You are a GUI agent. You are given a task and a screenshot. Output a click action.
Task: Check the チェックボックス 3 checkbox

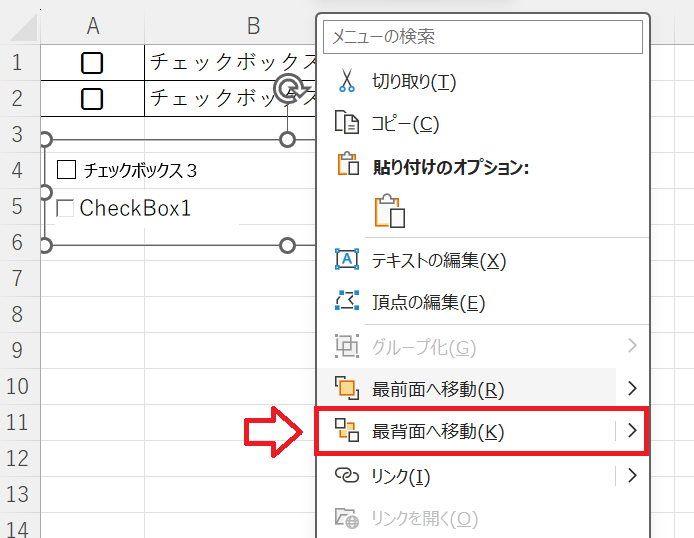67,170
